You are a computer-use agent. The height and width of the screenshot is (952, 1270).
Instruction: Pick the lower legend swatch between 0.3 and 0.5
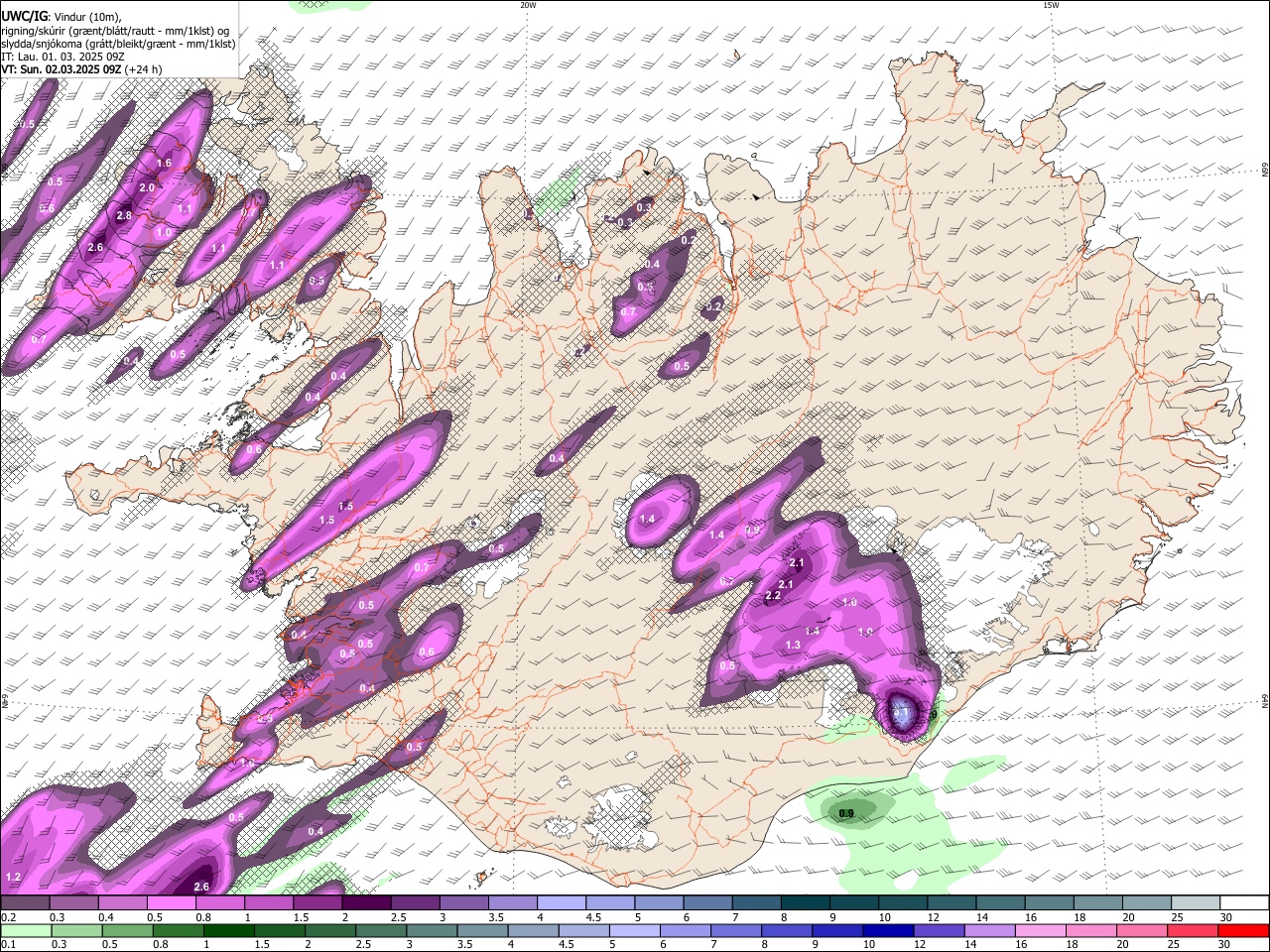[76, 930]
